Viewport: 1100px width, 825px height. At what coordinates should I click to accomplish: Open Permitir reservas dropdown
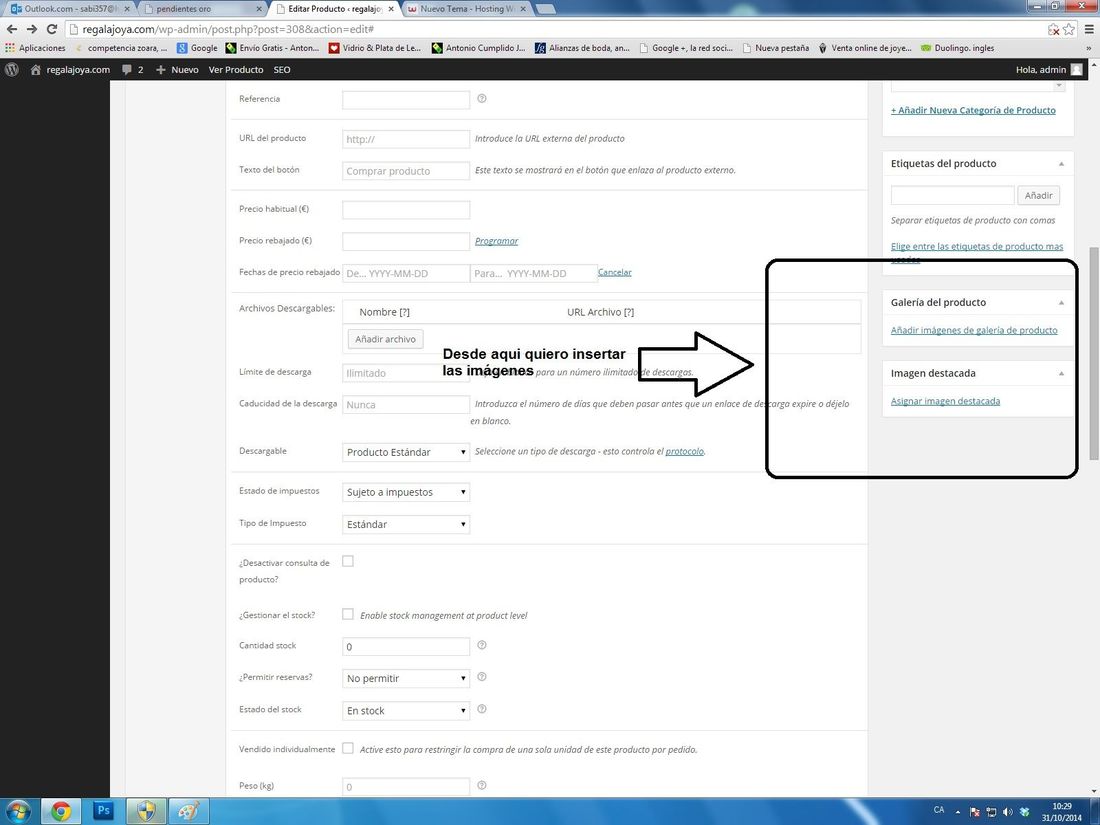coord(406,678)
